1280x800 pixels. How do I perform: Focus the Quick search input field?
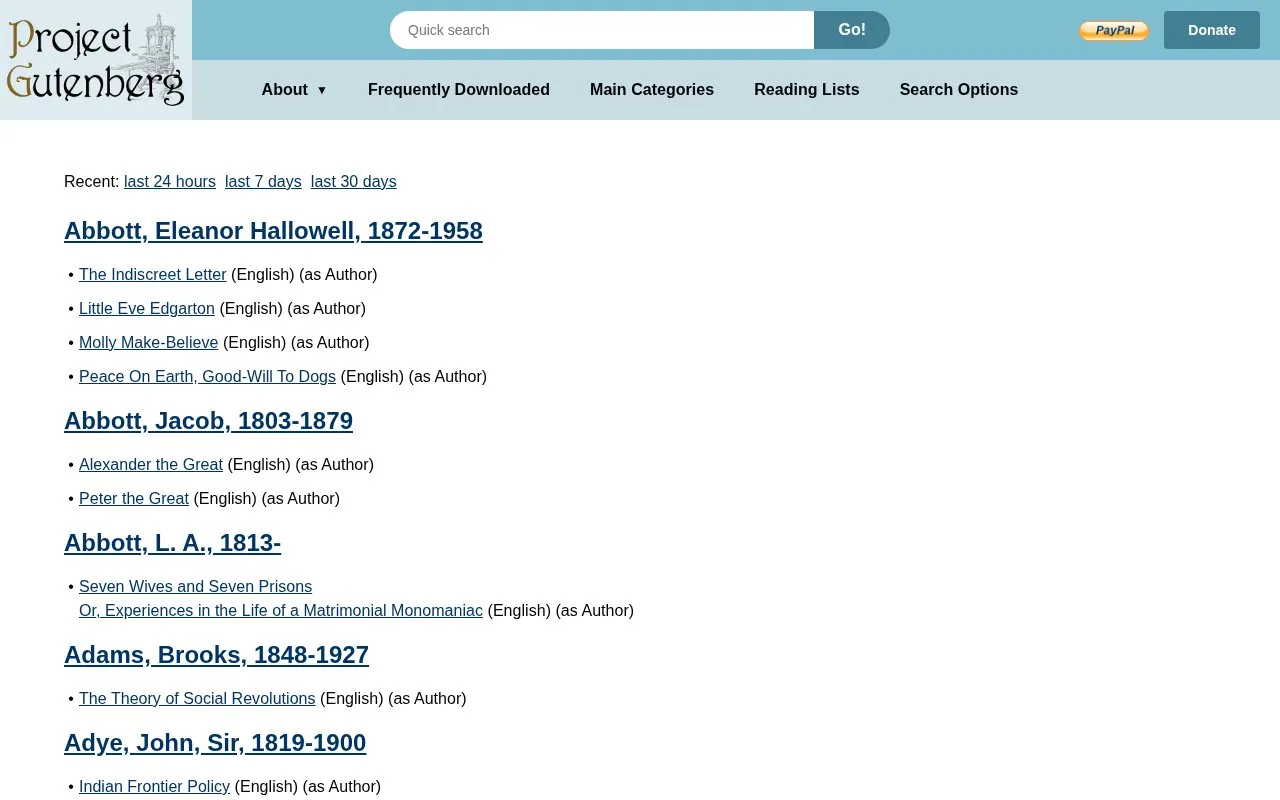click(602, 30)
